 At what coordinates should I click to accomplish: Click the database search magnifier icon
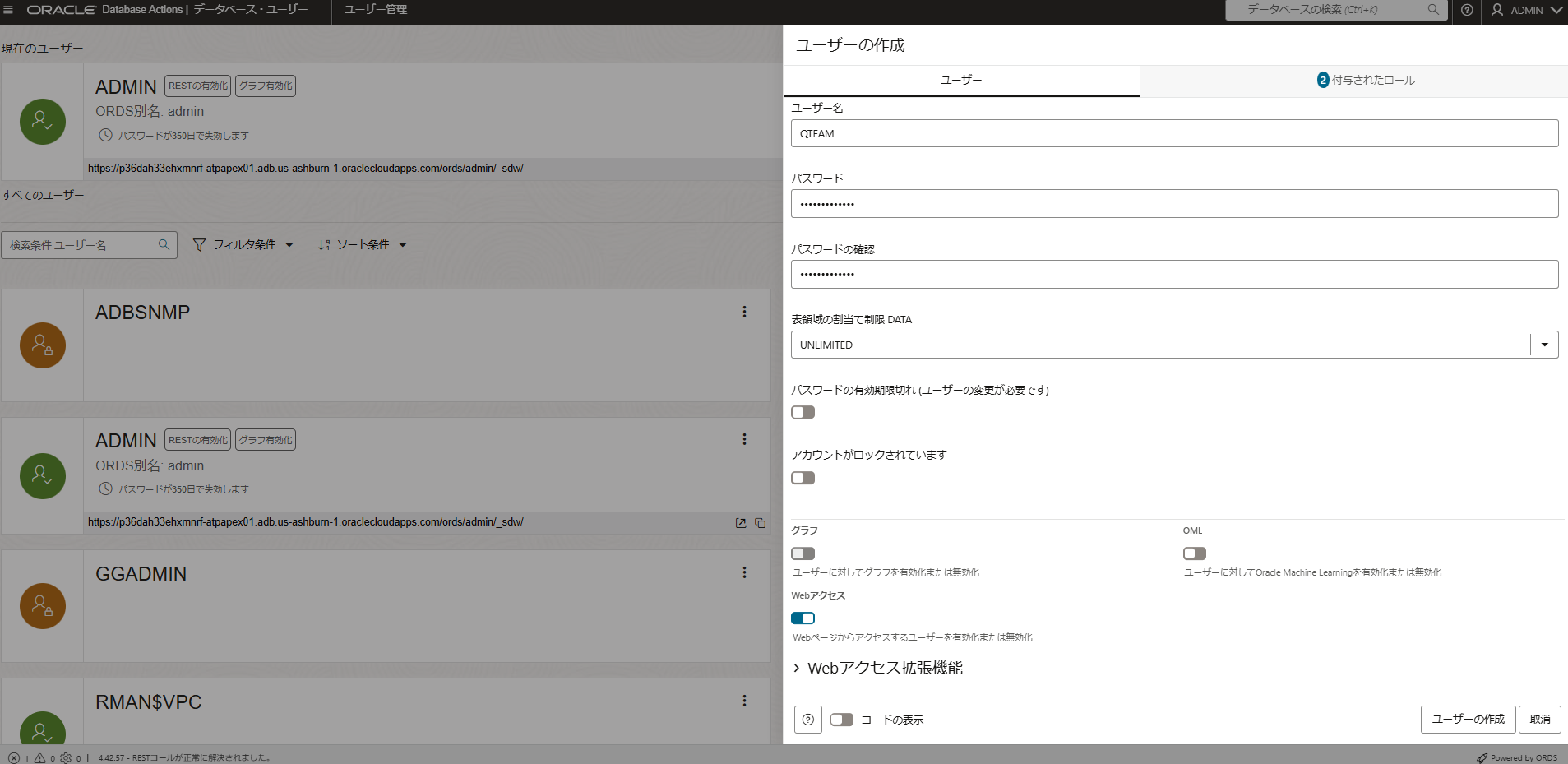tap(1433, 10)
